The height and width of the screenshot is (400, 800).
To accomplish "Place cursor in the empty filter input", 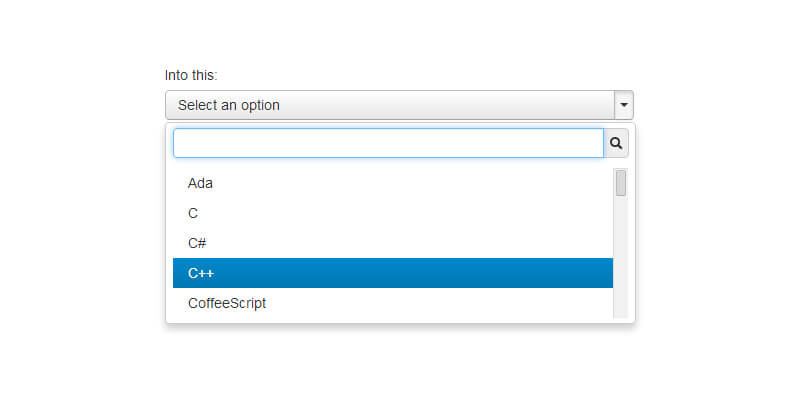I will pyautogui.click(x=388, y=143).
